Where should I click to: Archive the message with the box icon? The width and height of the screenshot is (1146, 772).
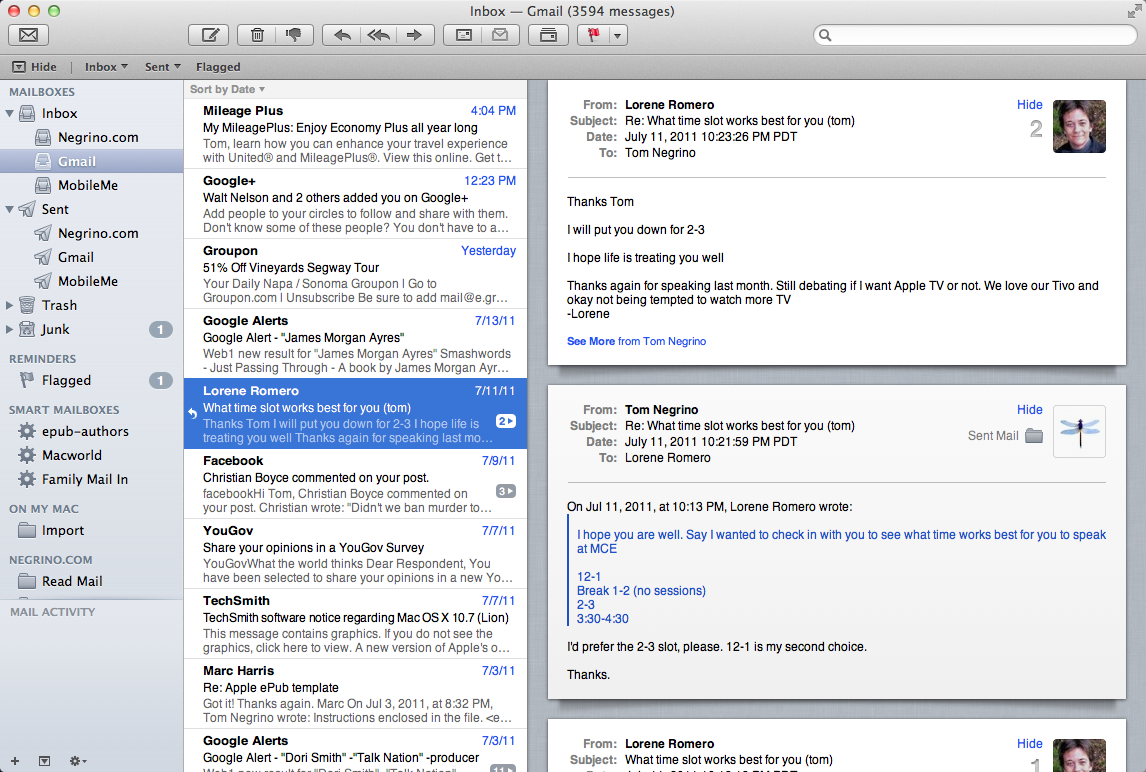coord(548,35)
